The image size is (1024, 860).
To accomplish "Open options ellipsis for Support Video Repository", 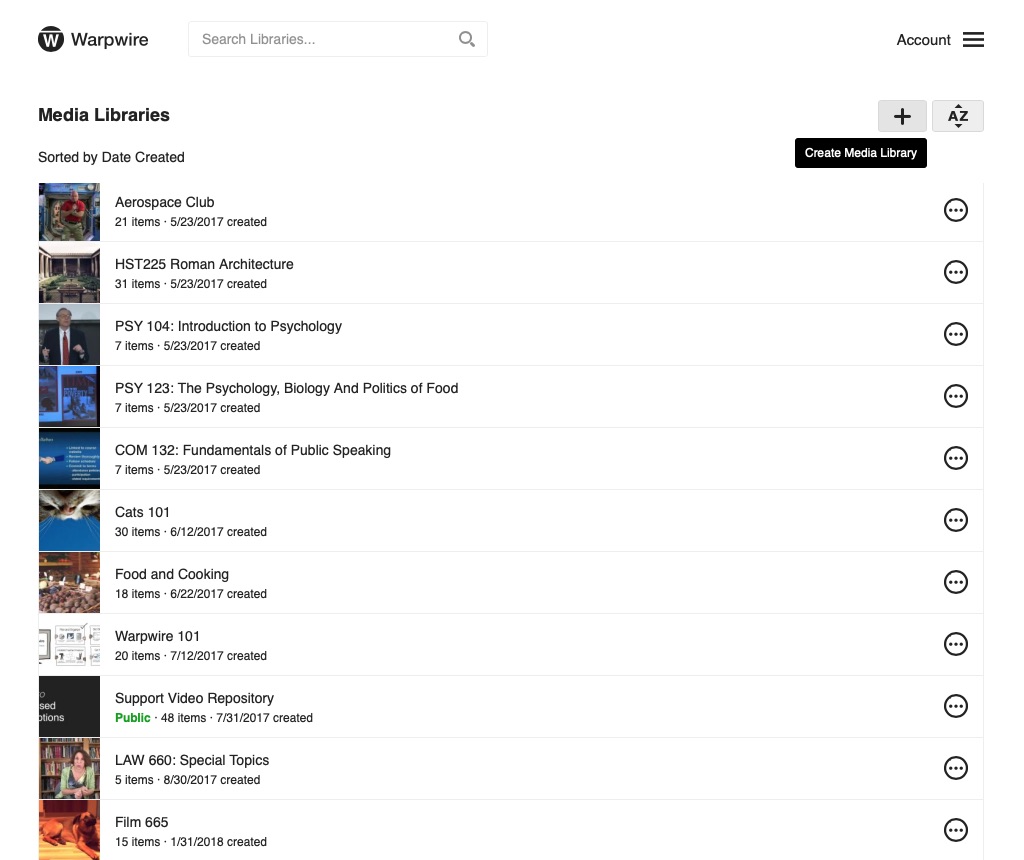I will point(956,706).
